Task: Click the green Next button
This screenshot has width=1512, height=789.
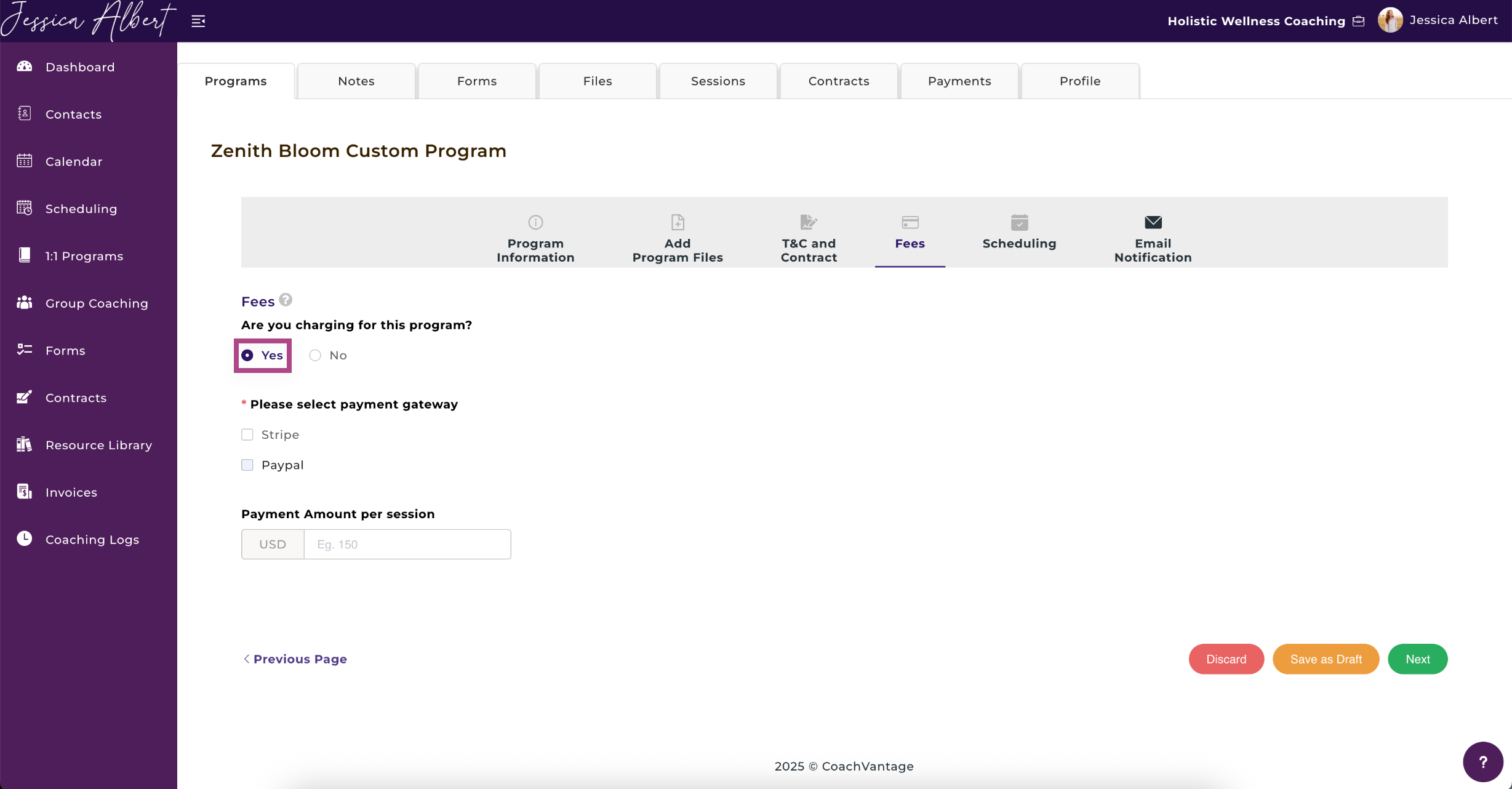Action: tap(1417, 659)
